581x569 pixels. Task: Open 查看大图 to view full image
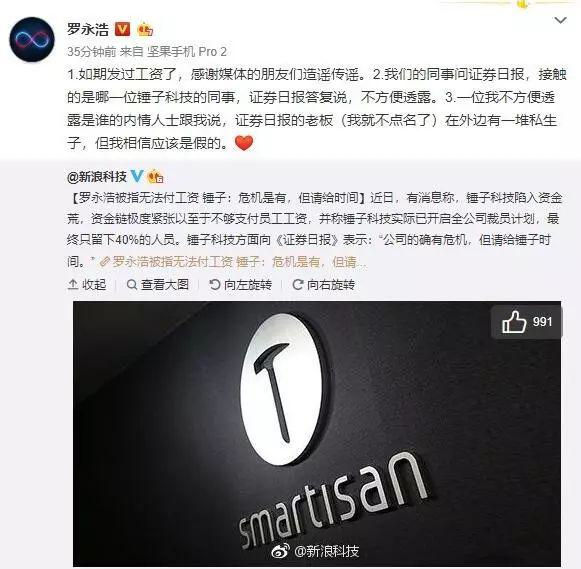click(158, 284)
